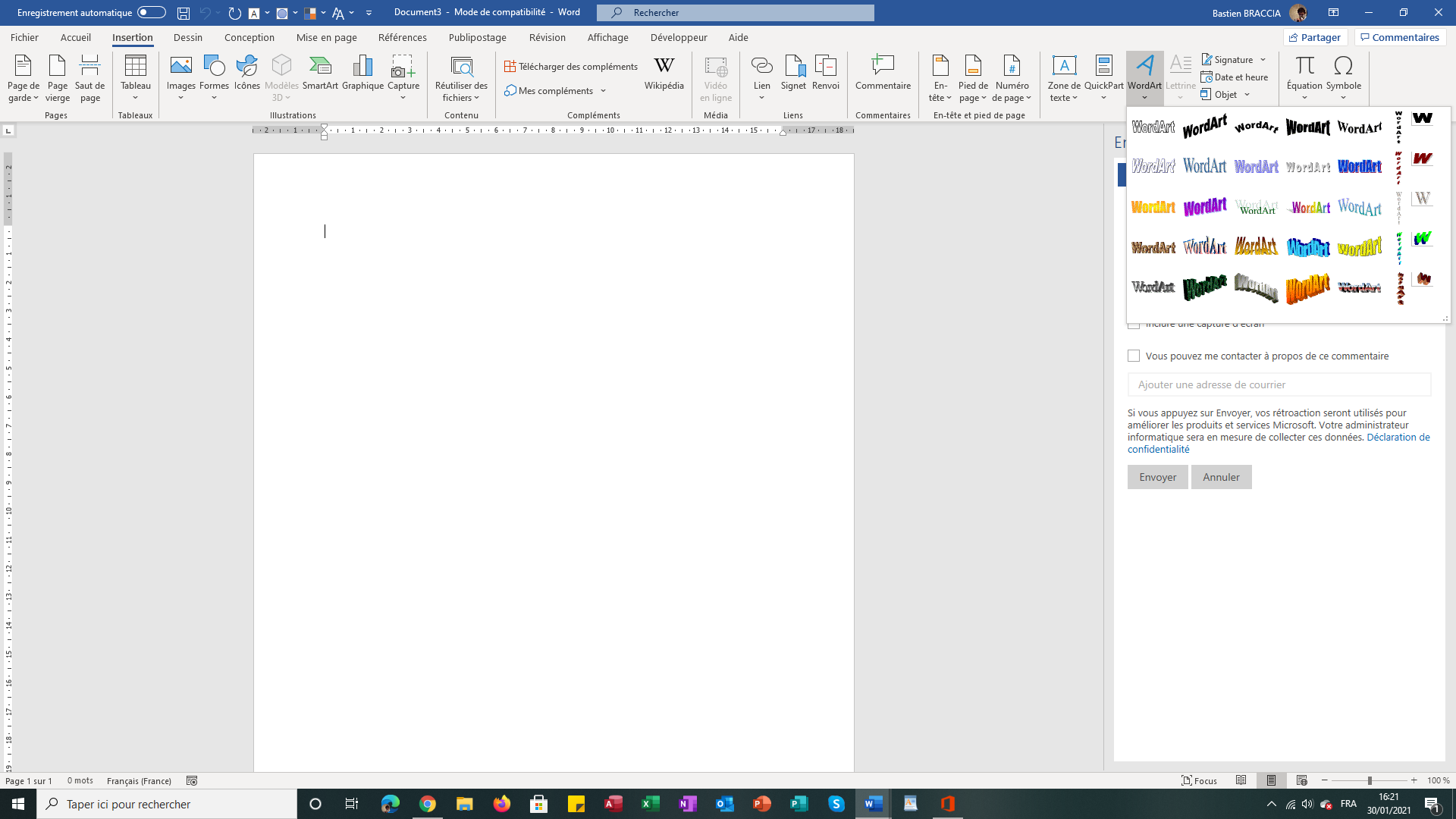1456x819 pixels.
Task: Adjust the zoom slider in the status bar
Action: [x=1369, y=780]
